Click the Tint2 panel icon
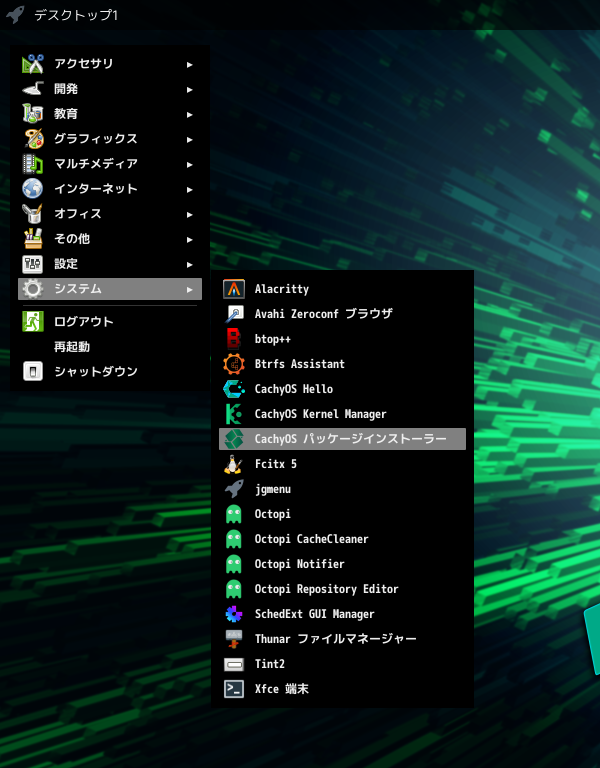The height and width of the screenshot is (768, 600). [x=234, y=664]
